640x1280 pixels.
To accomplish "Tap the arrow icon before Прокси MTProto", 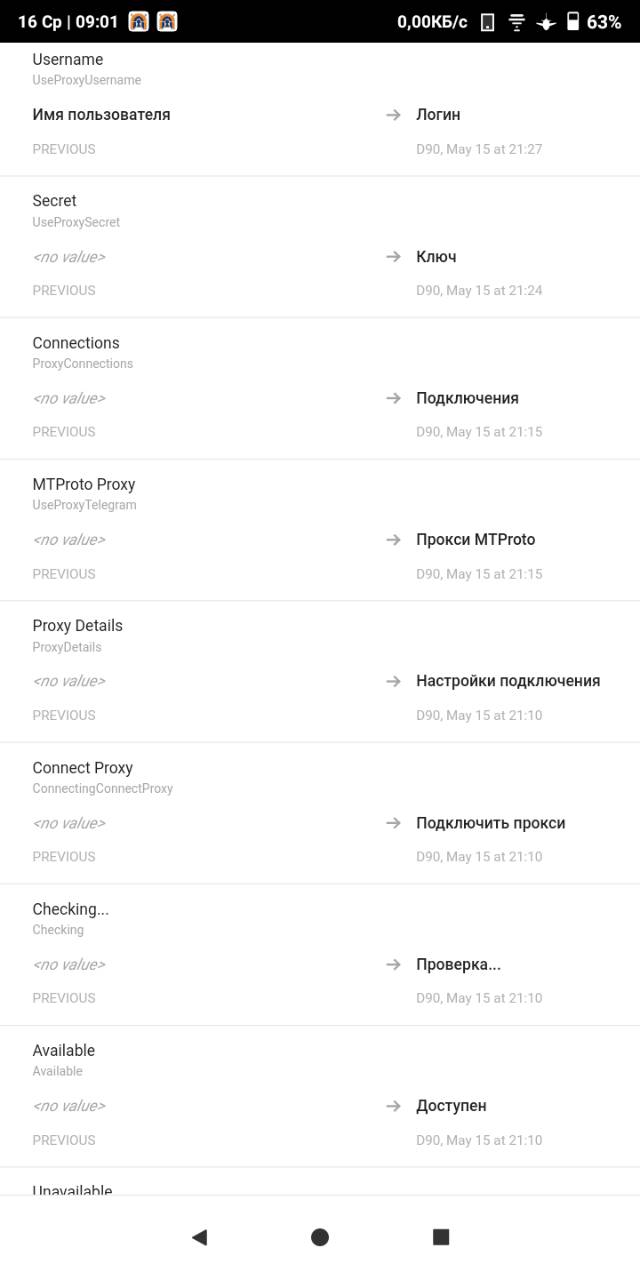I will click(393, 540).
